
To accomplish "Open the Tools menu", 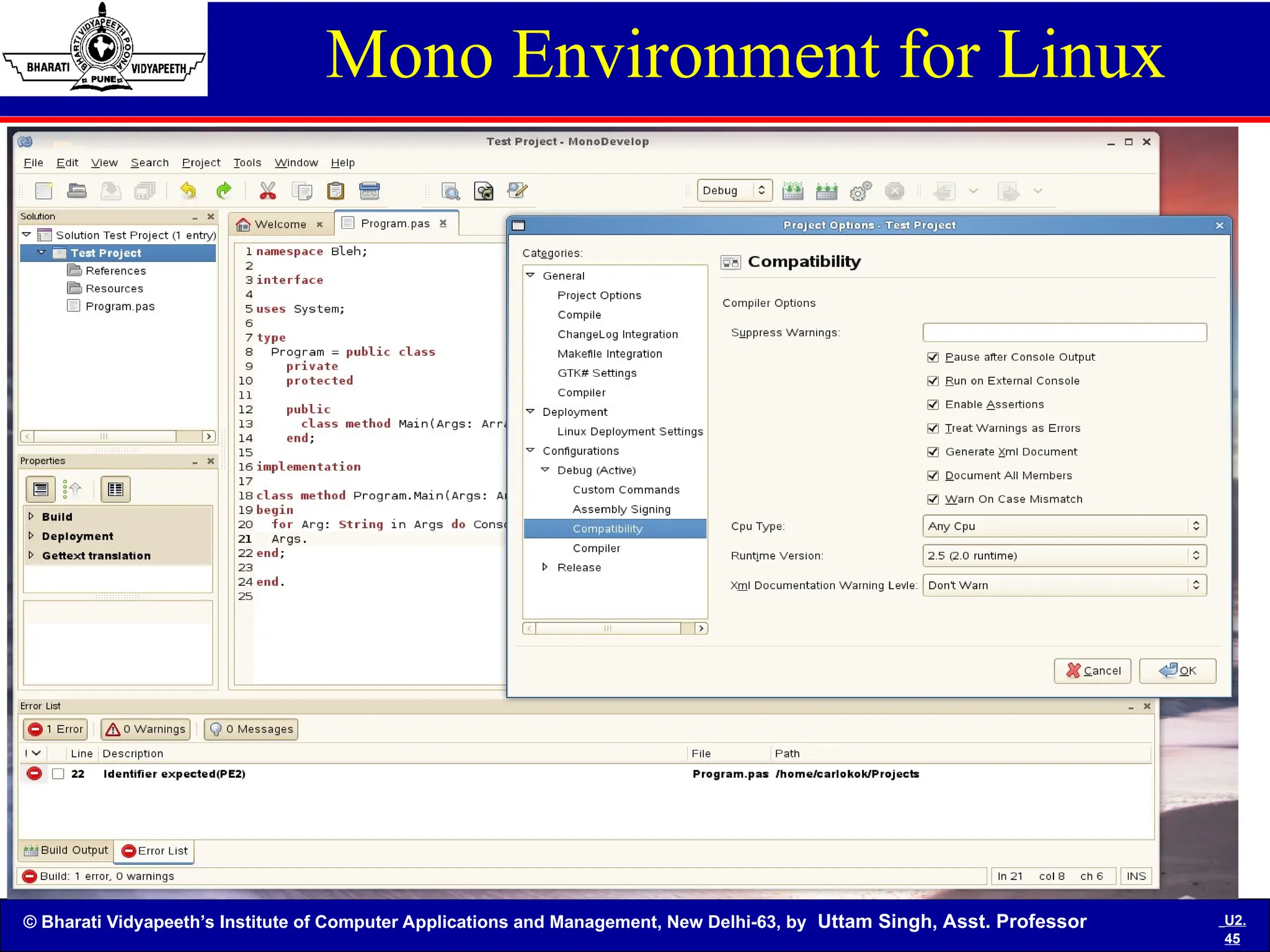I will [x=247, y=163].
